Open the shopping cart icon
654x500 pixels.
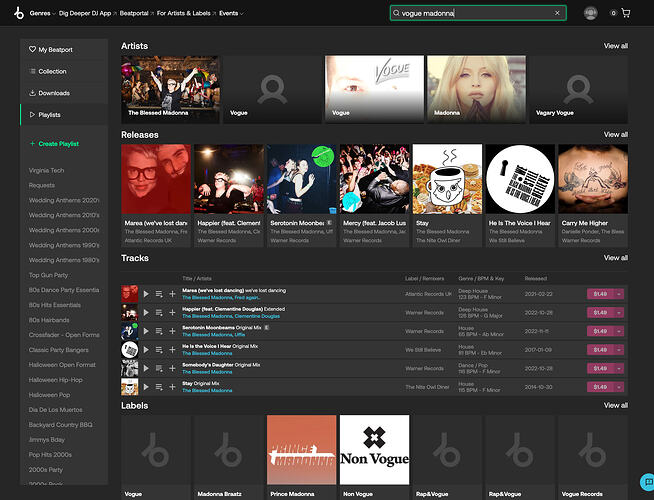point(626,13)
